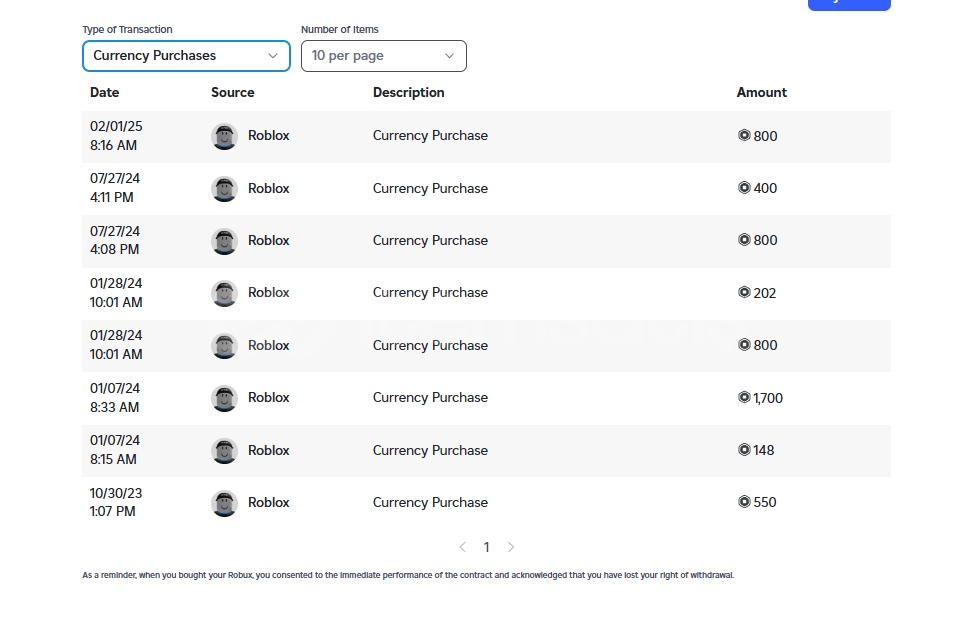Click Currency Purchase description in 02/01/25 row
976x638 pixels.
[x=431, y=136]
